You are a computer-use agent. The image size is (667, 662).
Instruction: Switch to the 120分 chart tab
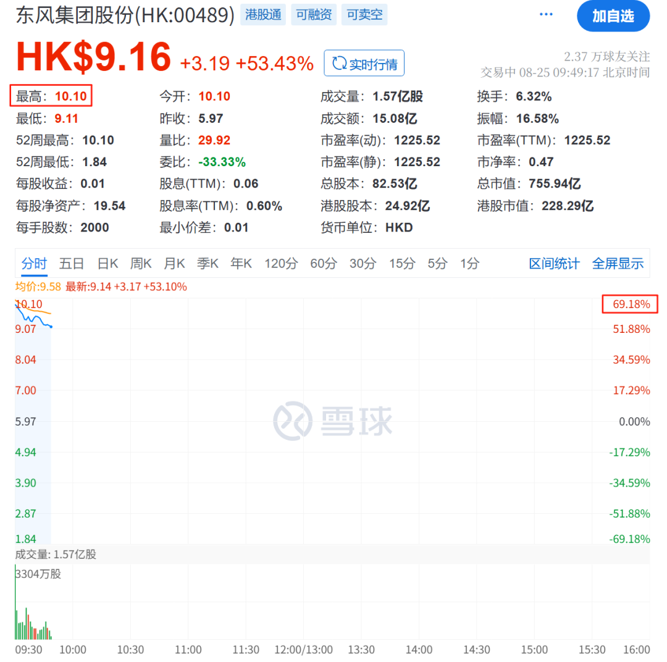(x=281, y=264)
